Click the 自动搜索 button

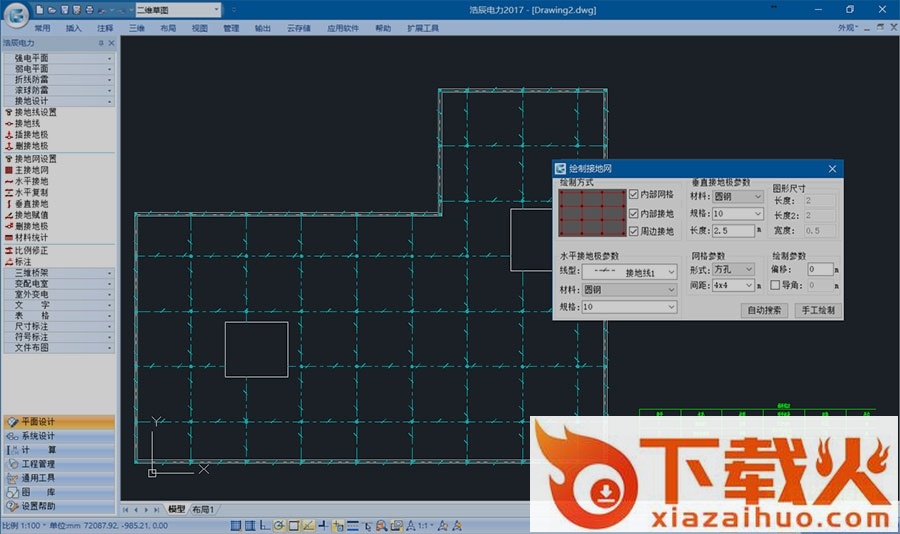[x=764, y=311]
